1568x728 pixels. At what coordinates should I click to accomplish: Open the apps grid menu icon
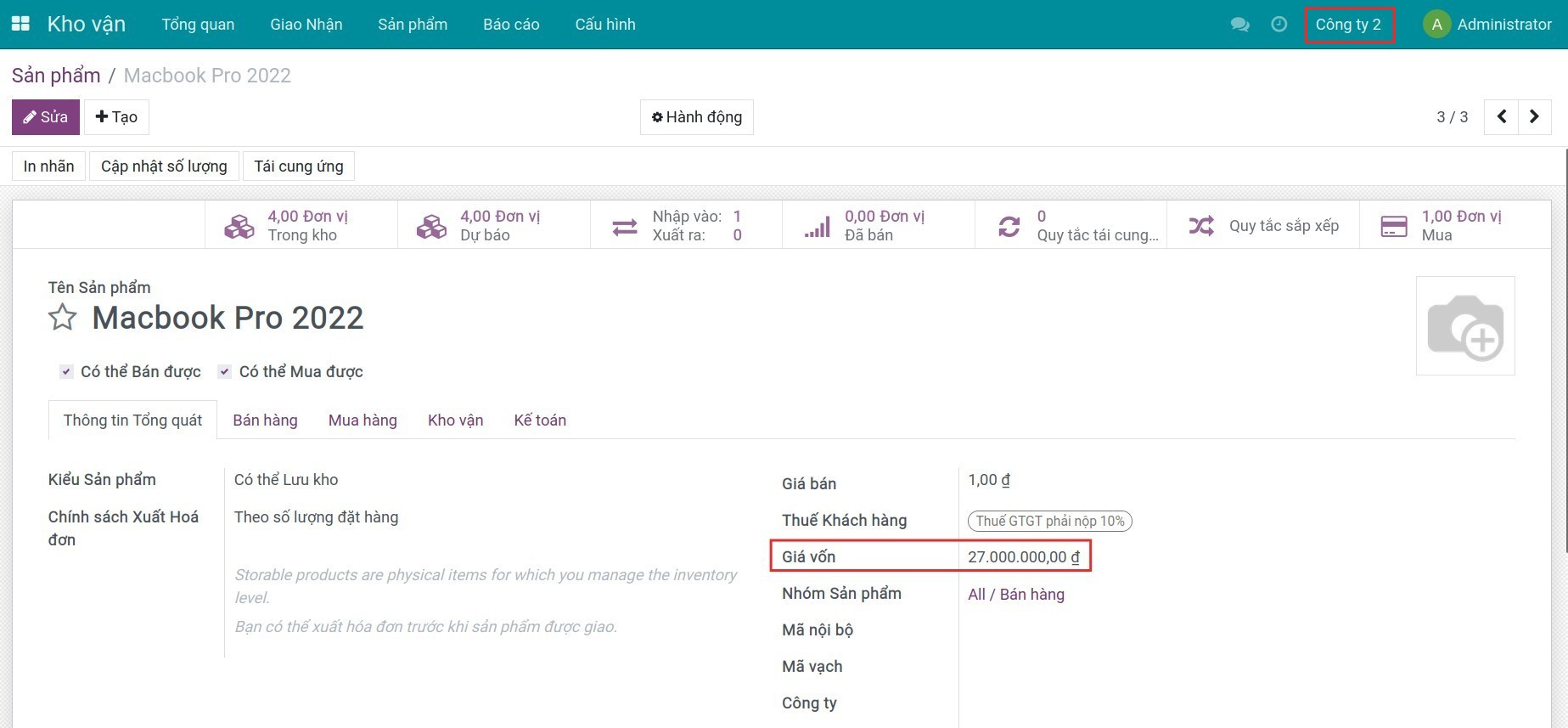[x=20, y=24]
